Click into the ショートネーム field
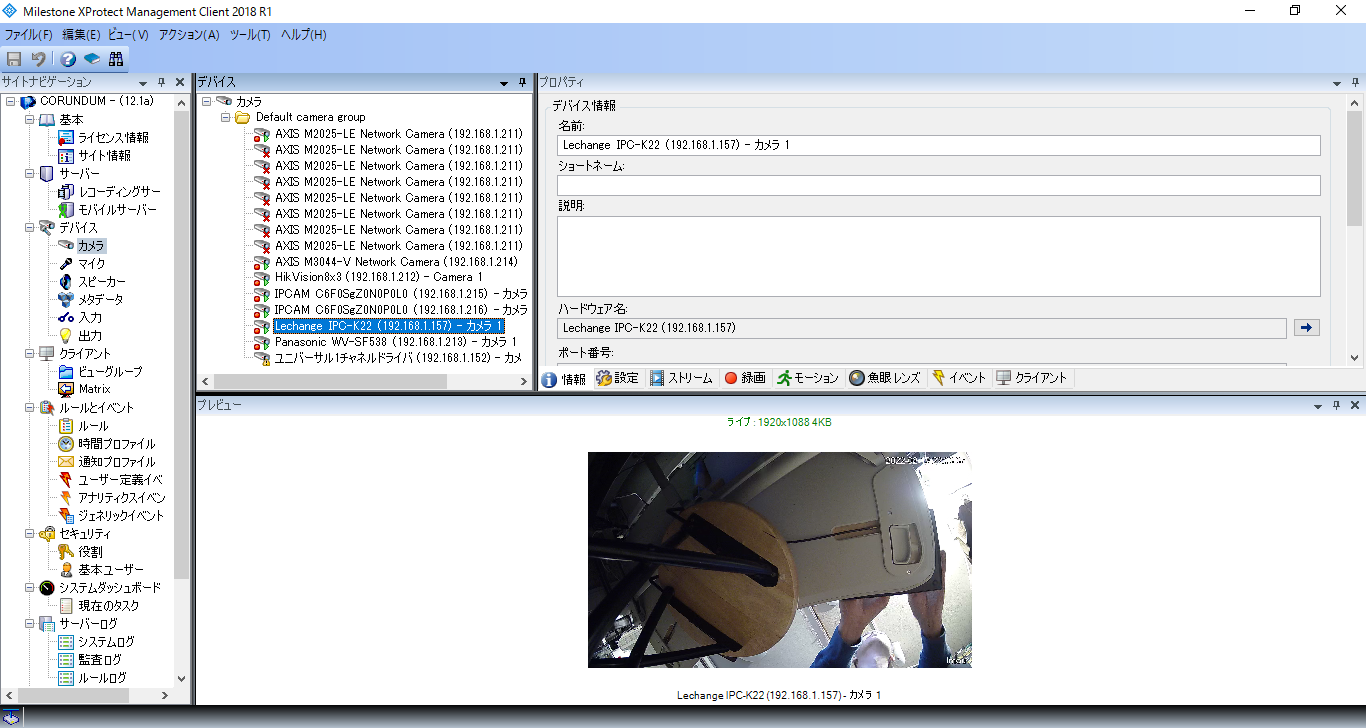The image size is (1366, 728). click(938, 185)
